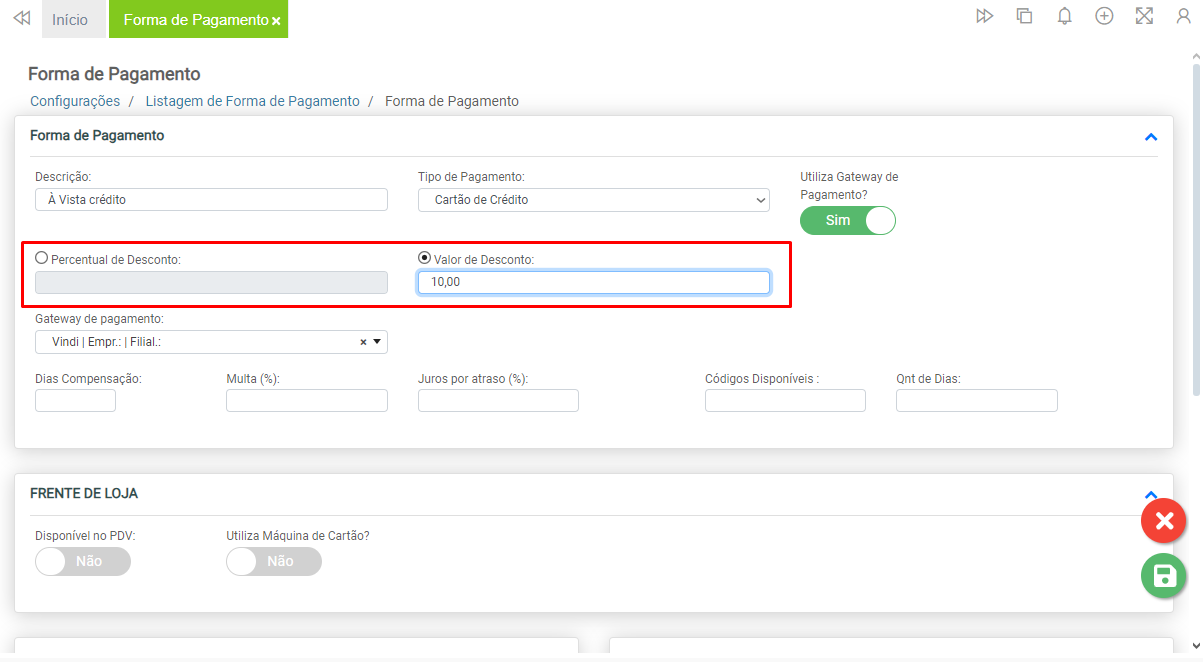Disable the Utiliza Gateway de Pagamento switch

(x=848, y=220)
